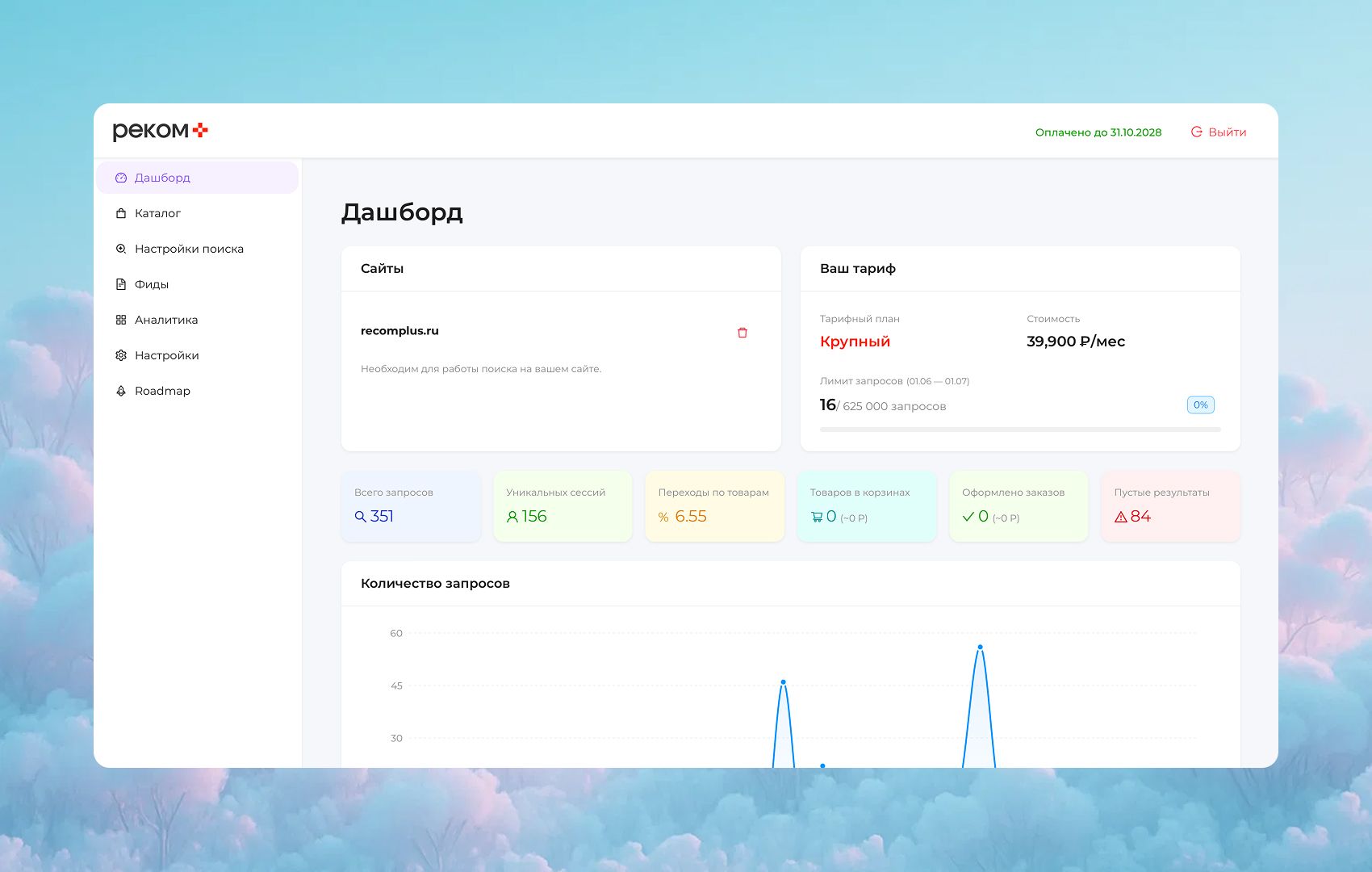
Task: Click the recomplus.ru site name
Action: pos(399,331)
